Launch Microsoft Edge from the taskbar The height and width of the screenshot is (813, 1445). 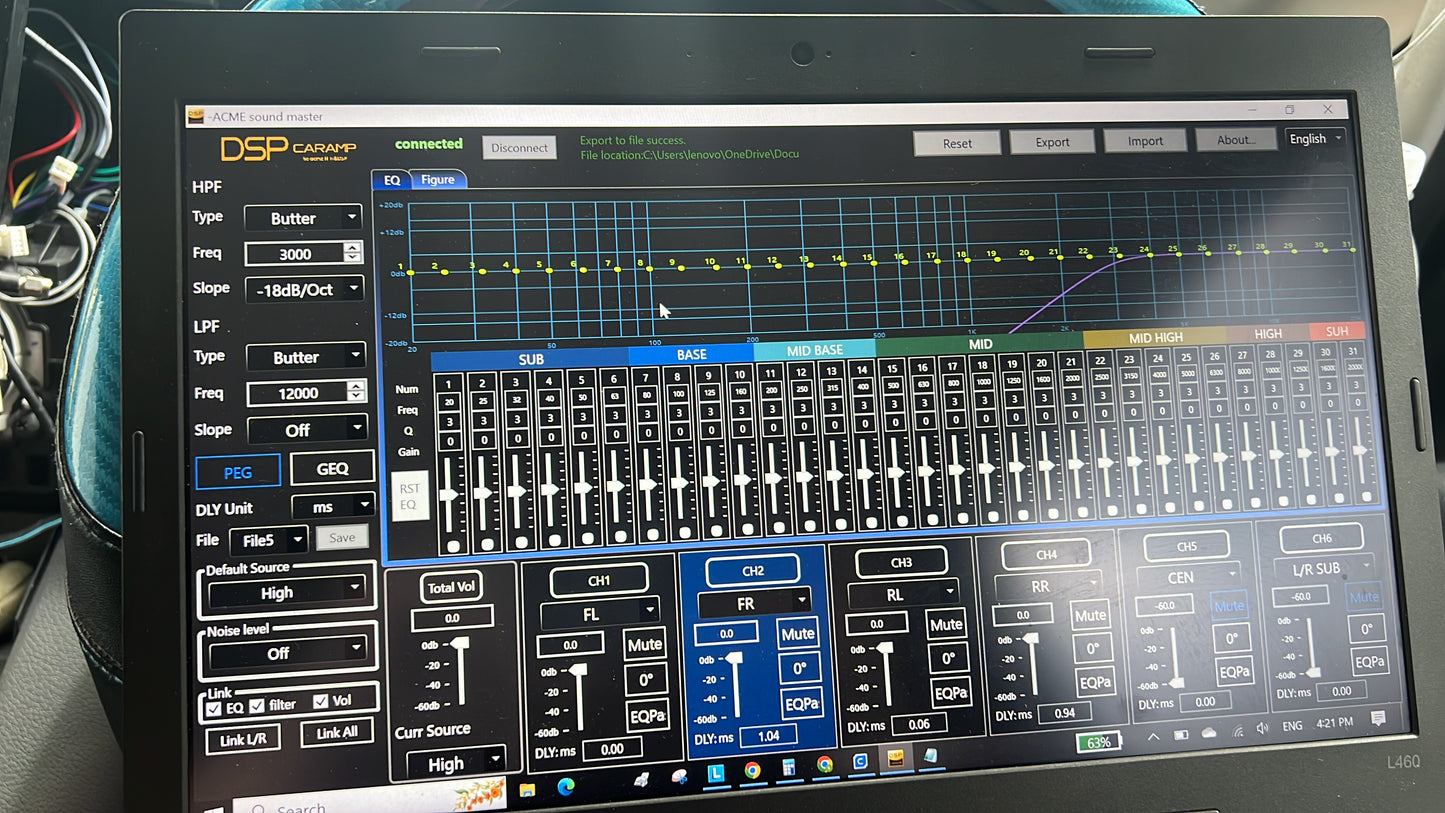pos(566,786)
